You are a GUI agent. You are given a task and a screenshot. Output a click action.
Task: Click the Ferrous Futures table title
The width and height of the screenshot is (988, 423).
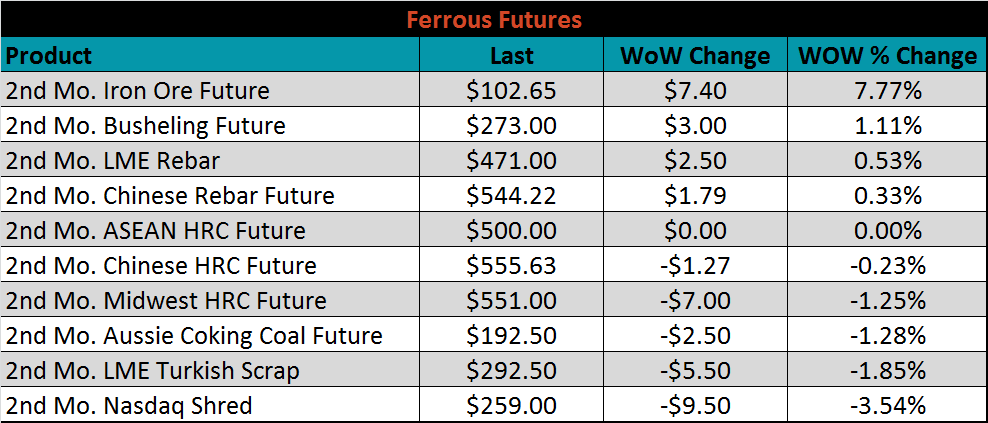tap(493, 19)
